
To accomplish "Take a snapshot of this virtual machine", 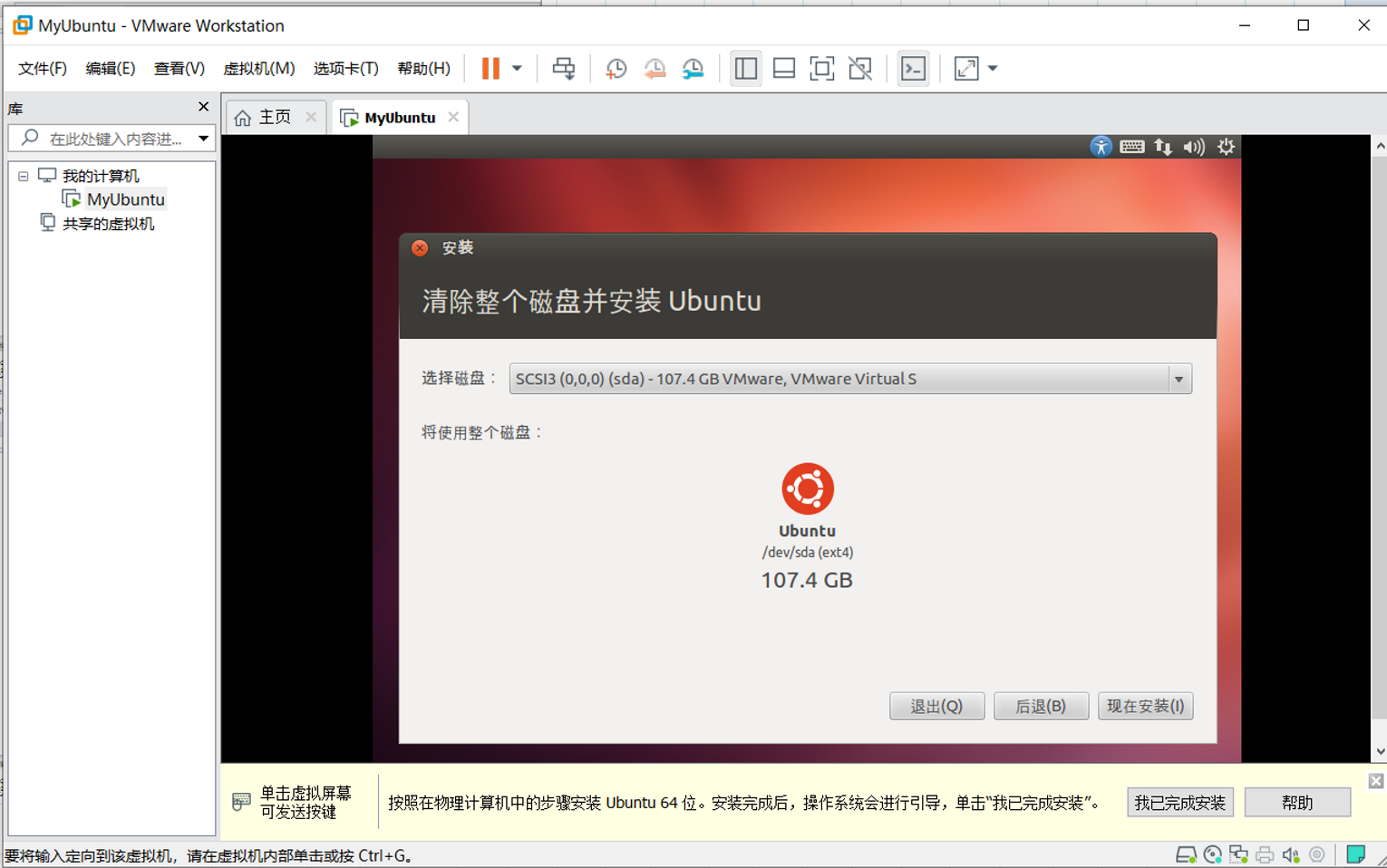I will (616, 69).
